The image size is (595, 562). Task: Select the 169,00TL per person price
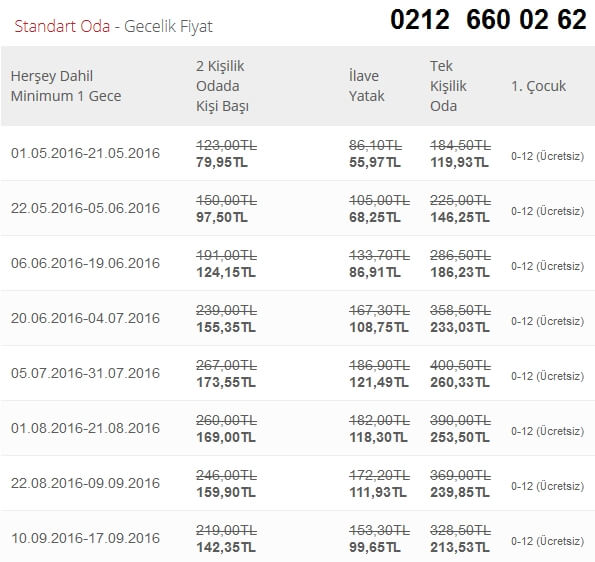[x=226, y=438]
